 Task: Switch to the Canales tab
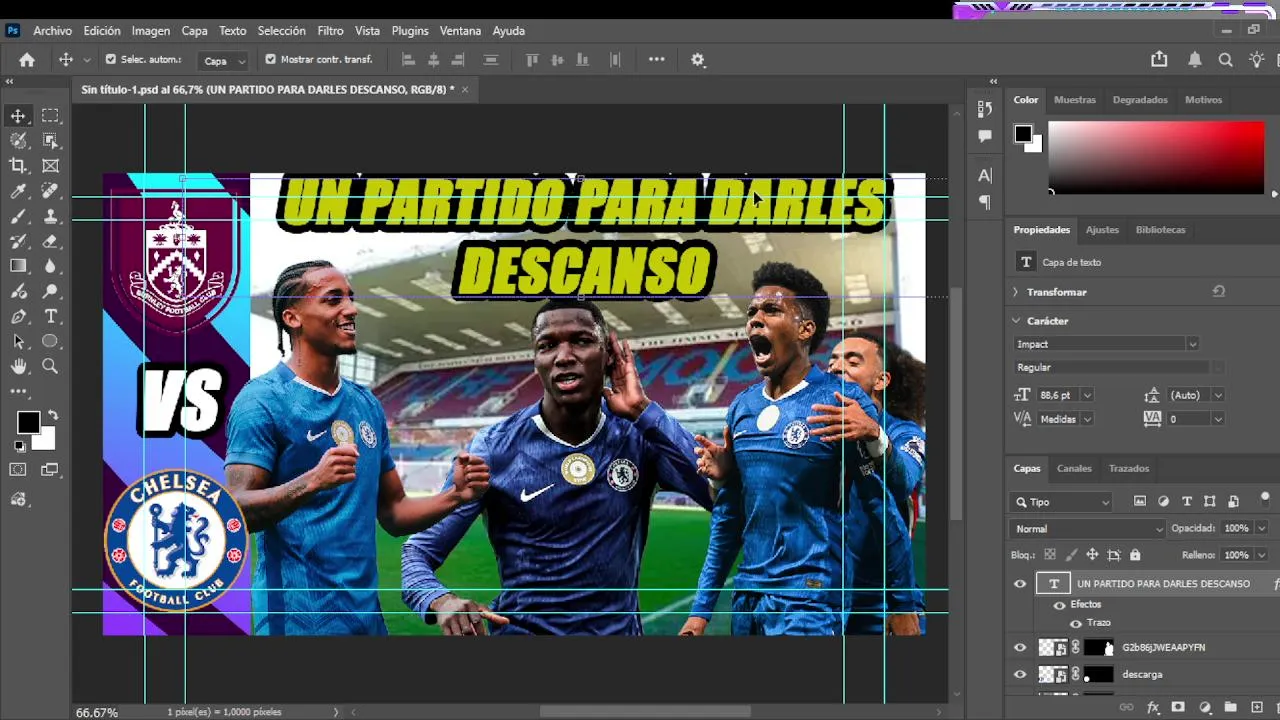[1074, 468]
